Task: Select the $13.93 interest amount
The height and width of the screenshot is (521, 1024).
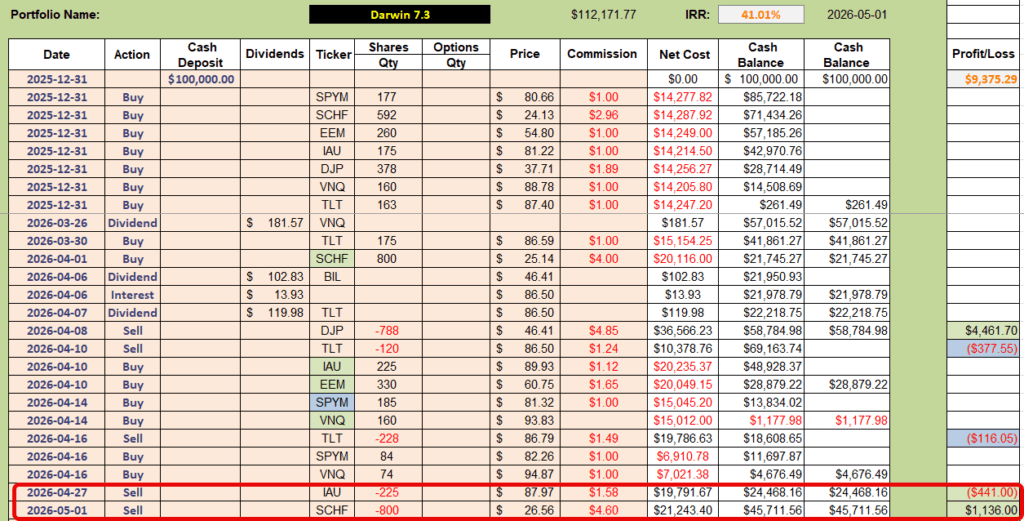Action: tap(275, 294)
